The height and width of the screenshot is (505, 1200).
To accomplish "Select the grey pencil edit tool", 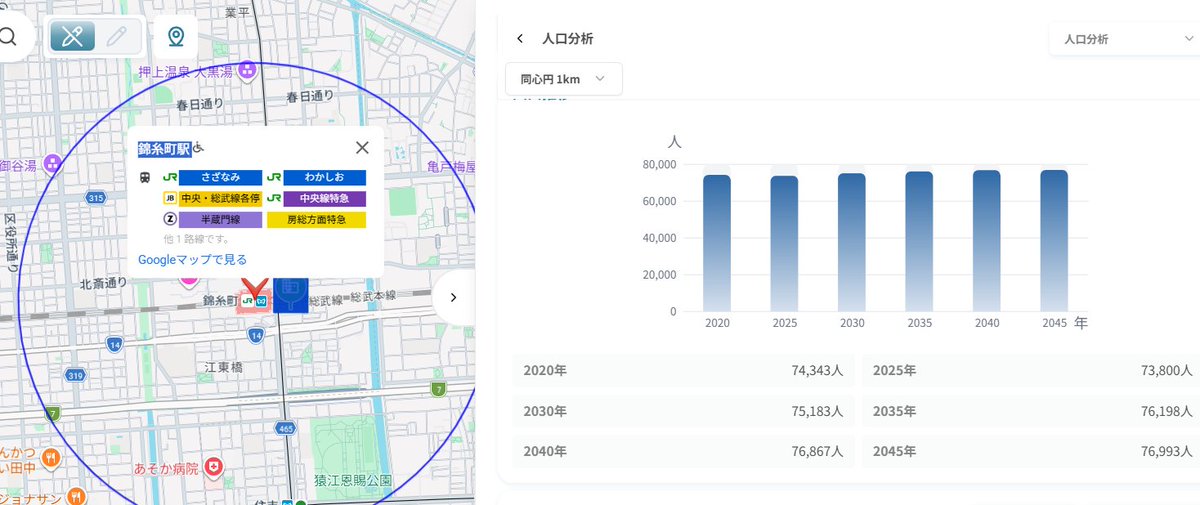I will [116, 38].
